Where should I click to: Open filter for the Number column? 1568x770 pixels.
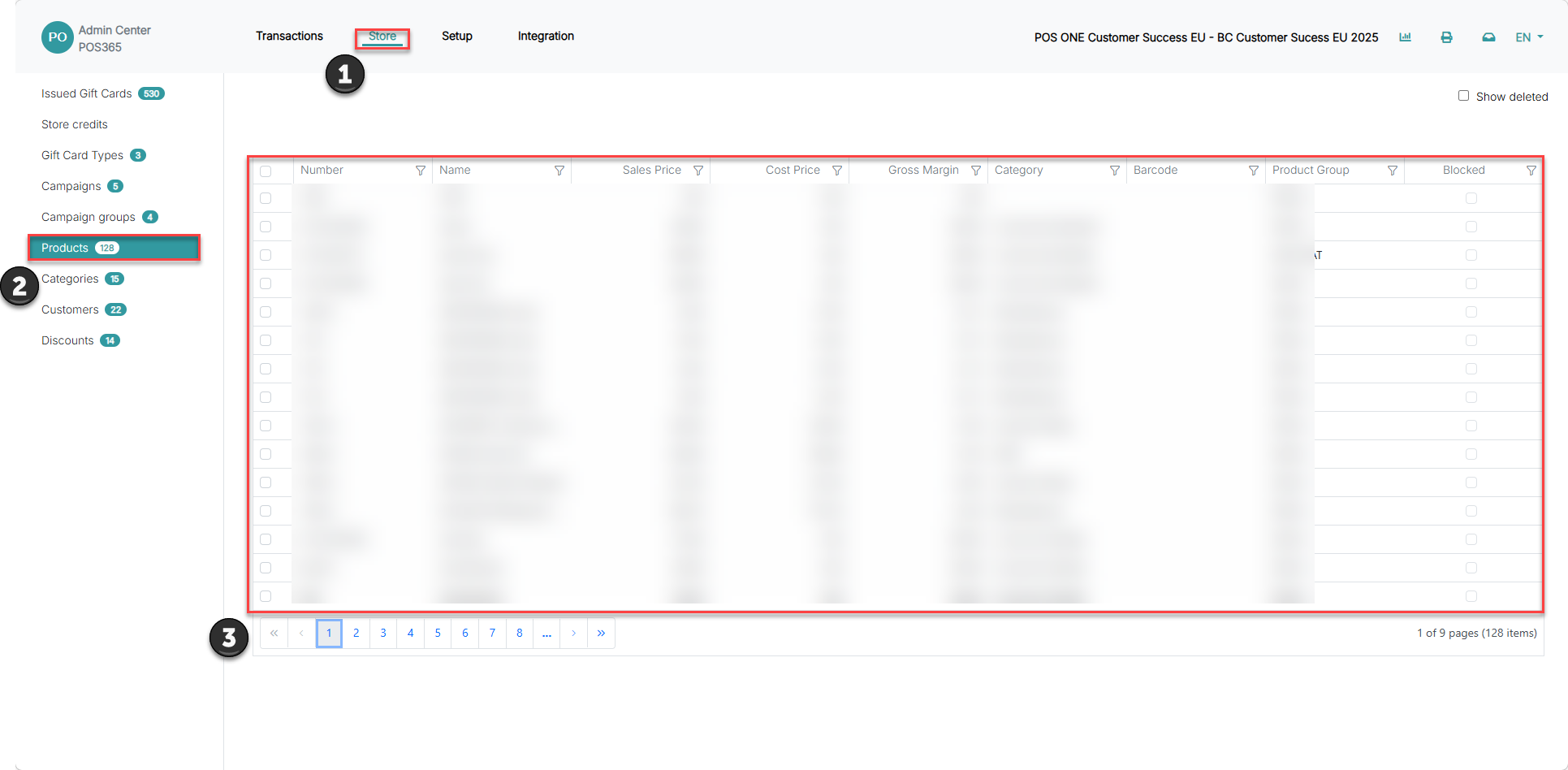coord(420,171)
